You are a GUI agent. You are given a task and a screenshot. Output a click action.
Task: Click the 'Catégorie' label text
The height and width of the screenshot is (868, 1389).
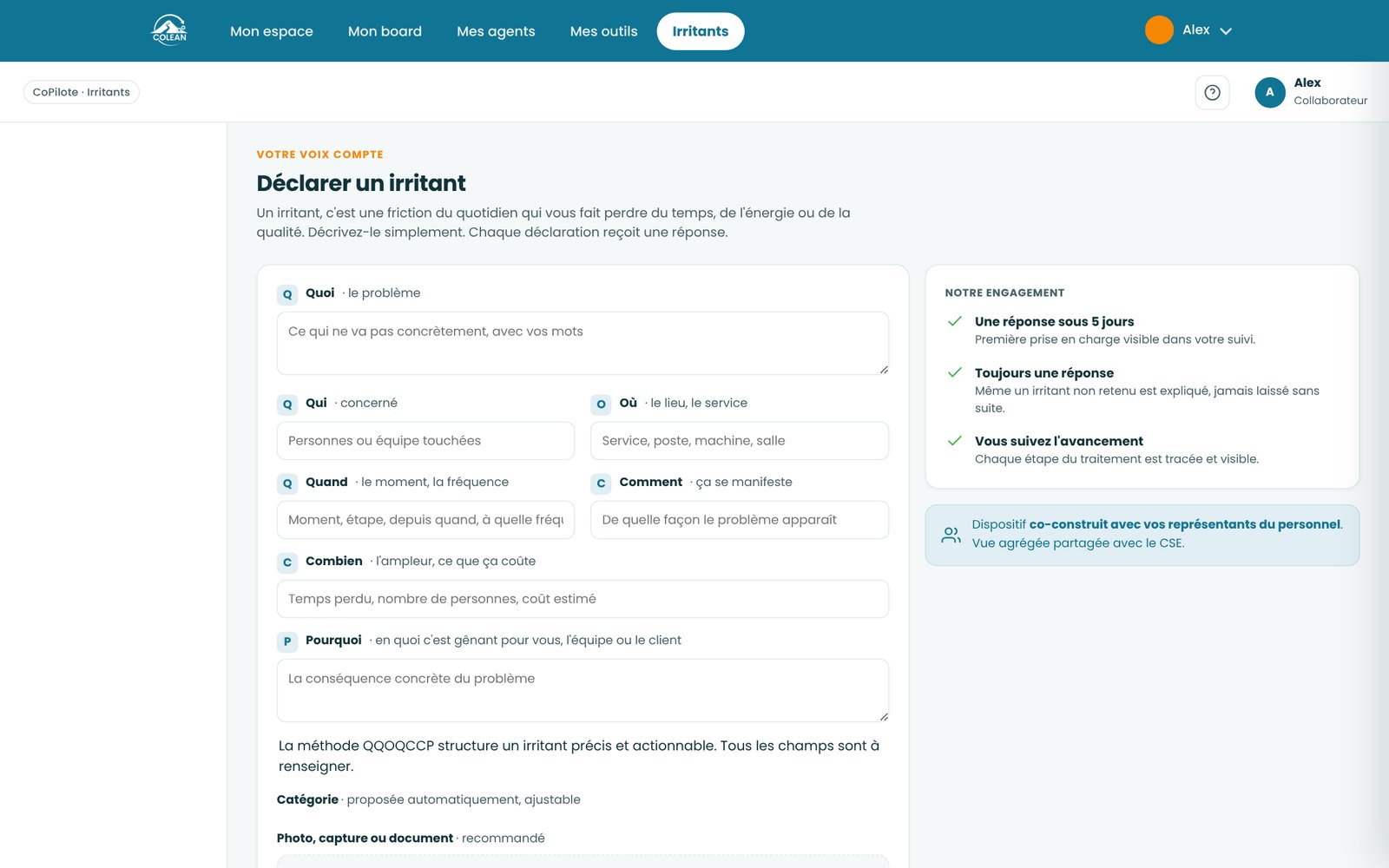point(307,799)
